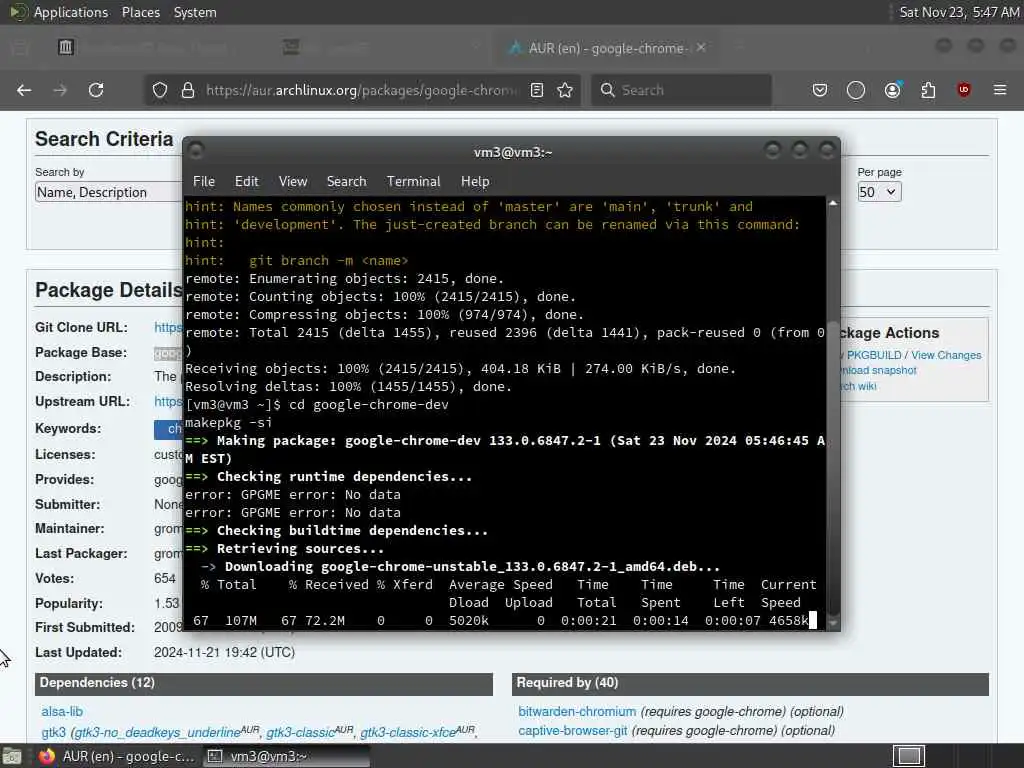Viewport: 1024px width, 768px height.
Task: Toggle reader view icon in address bar
Action: [537, 90]
